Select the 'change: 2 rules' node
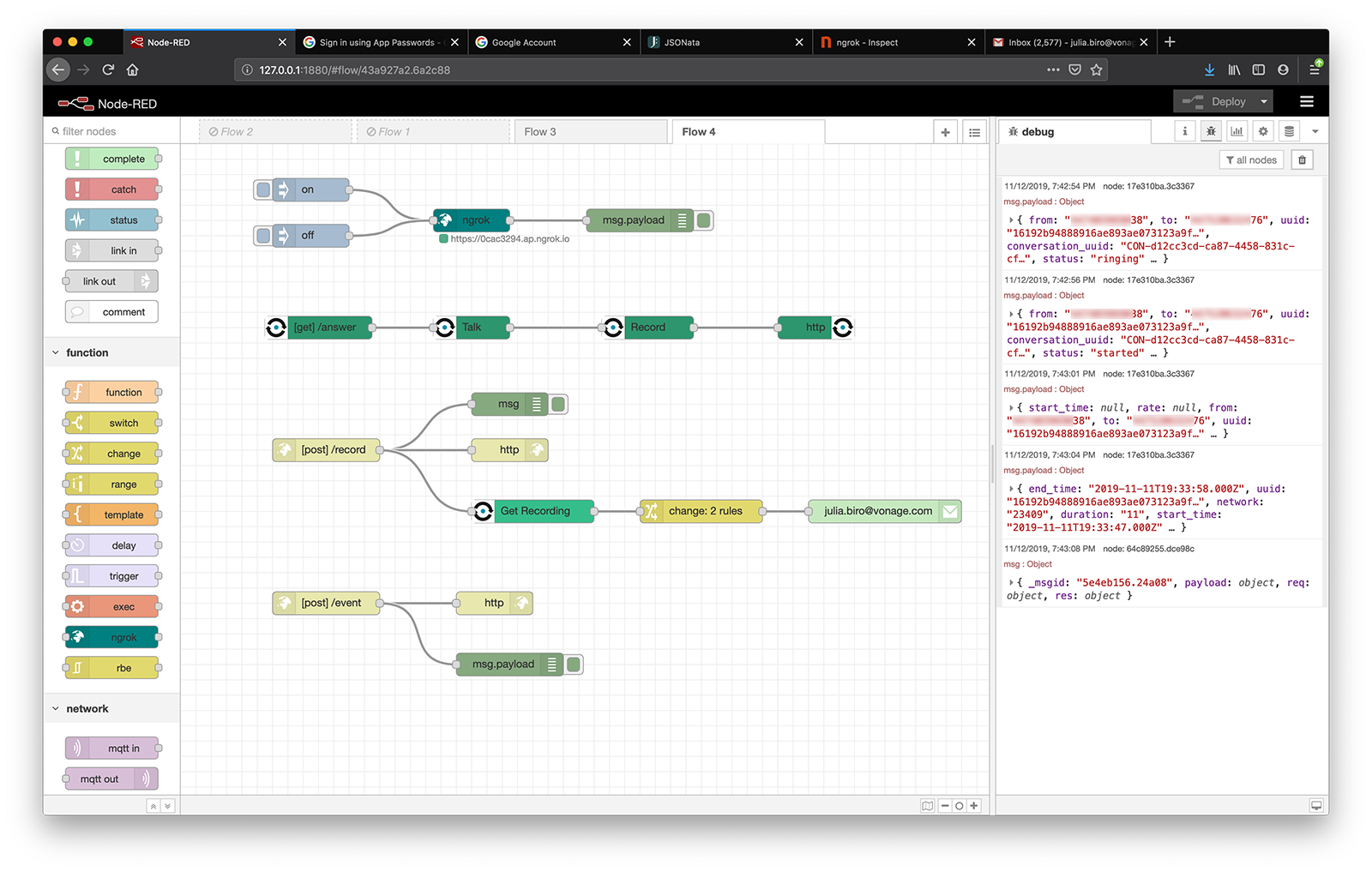 point(701,511)
